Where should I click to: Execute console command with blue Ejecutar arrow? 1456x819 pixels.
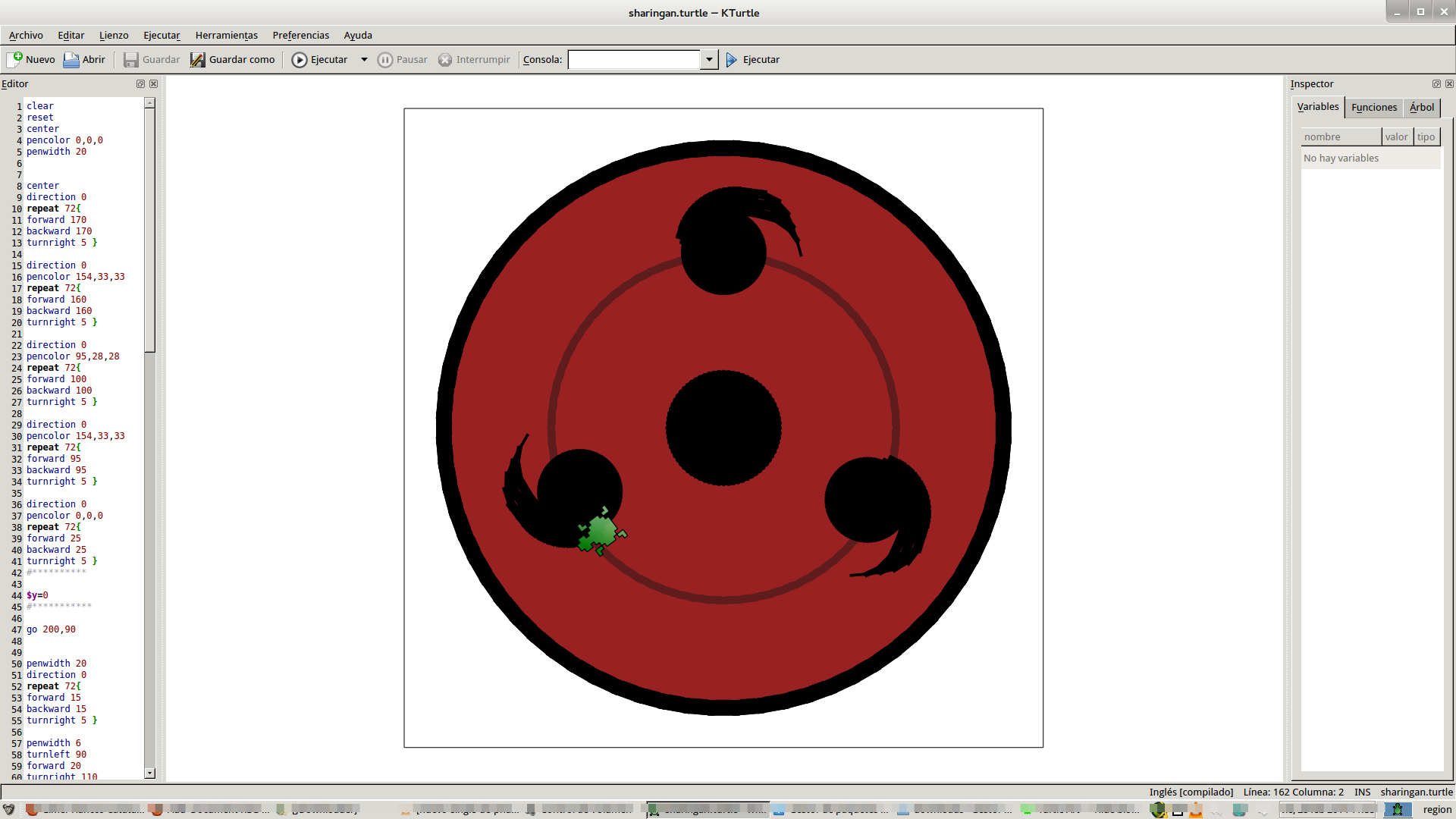[x=731, y=59]
